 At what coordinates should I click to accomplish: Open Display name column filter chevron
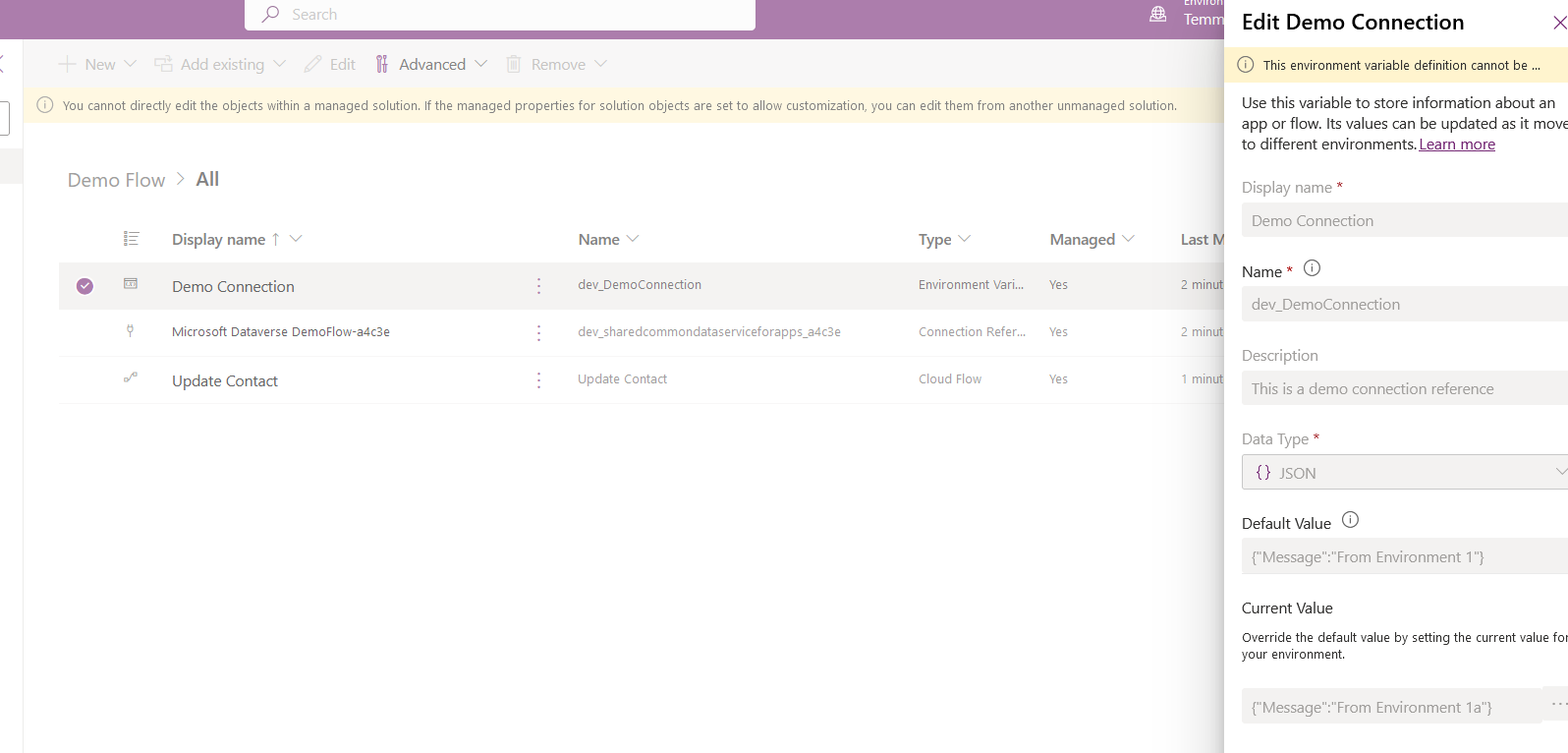(296, 239)
